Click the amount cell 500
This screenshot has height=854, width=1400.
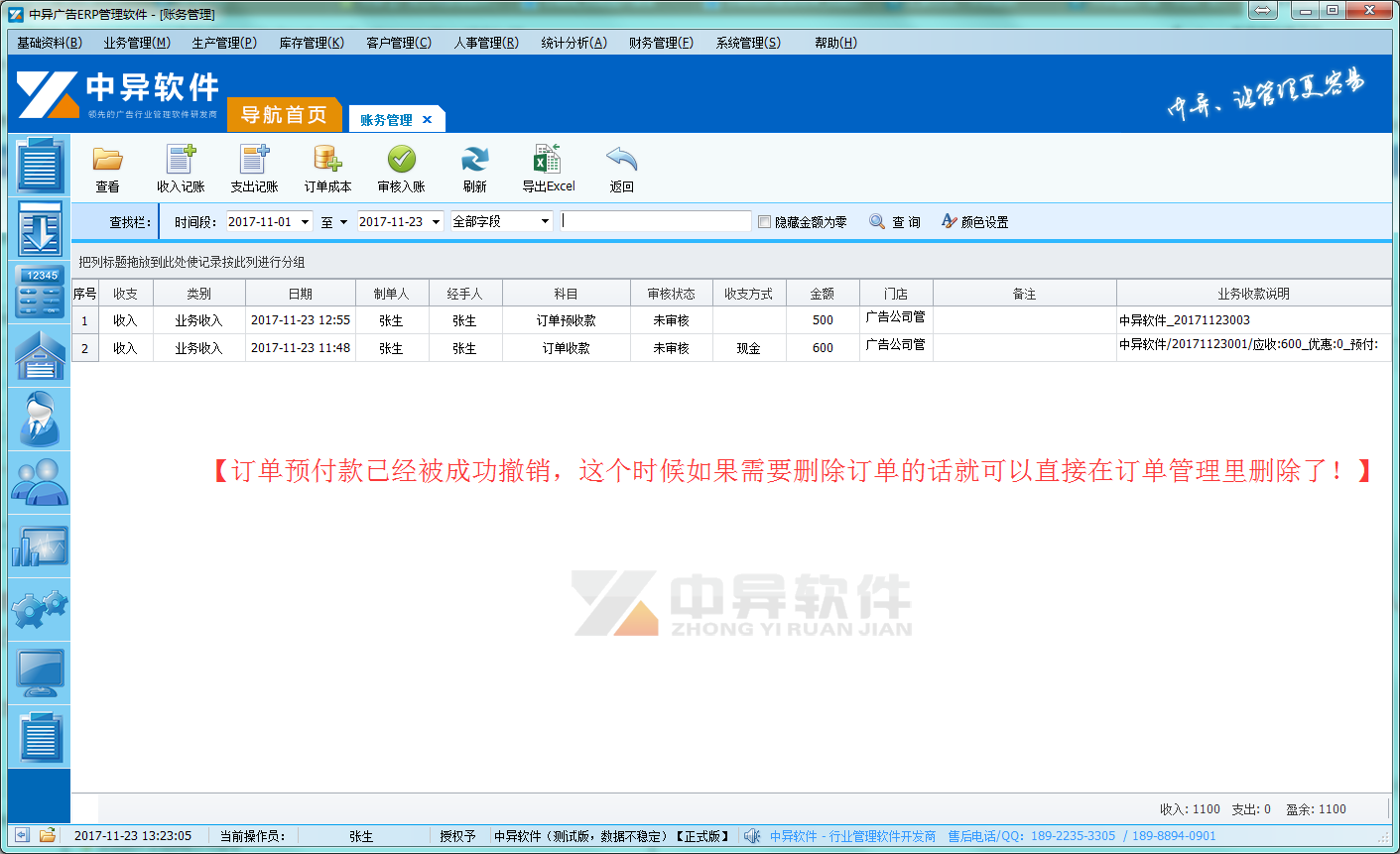(x=823, y=320)
